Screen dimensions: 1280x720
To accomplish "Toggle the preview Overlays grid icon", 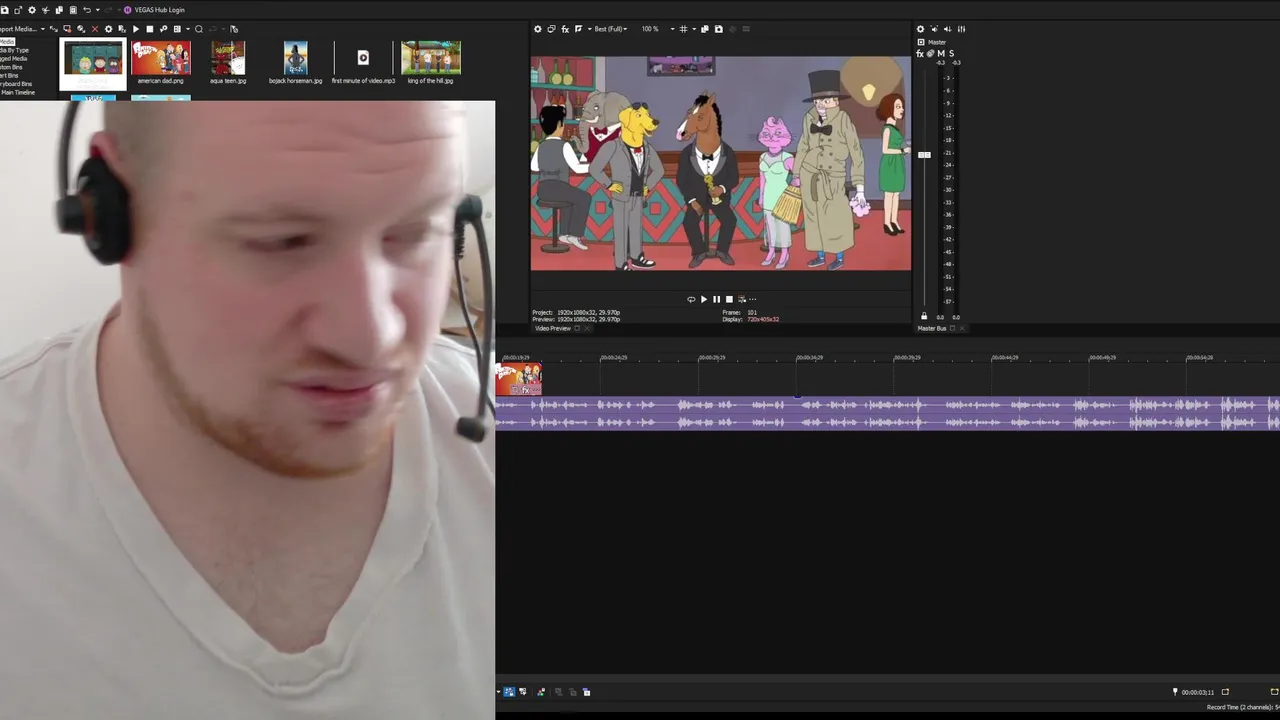I will 683,29.
